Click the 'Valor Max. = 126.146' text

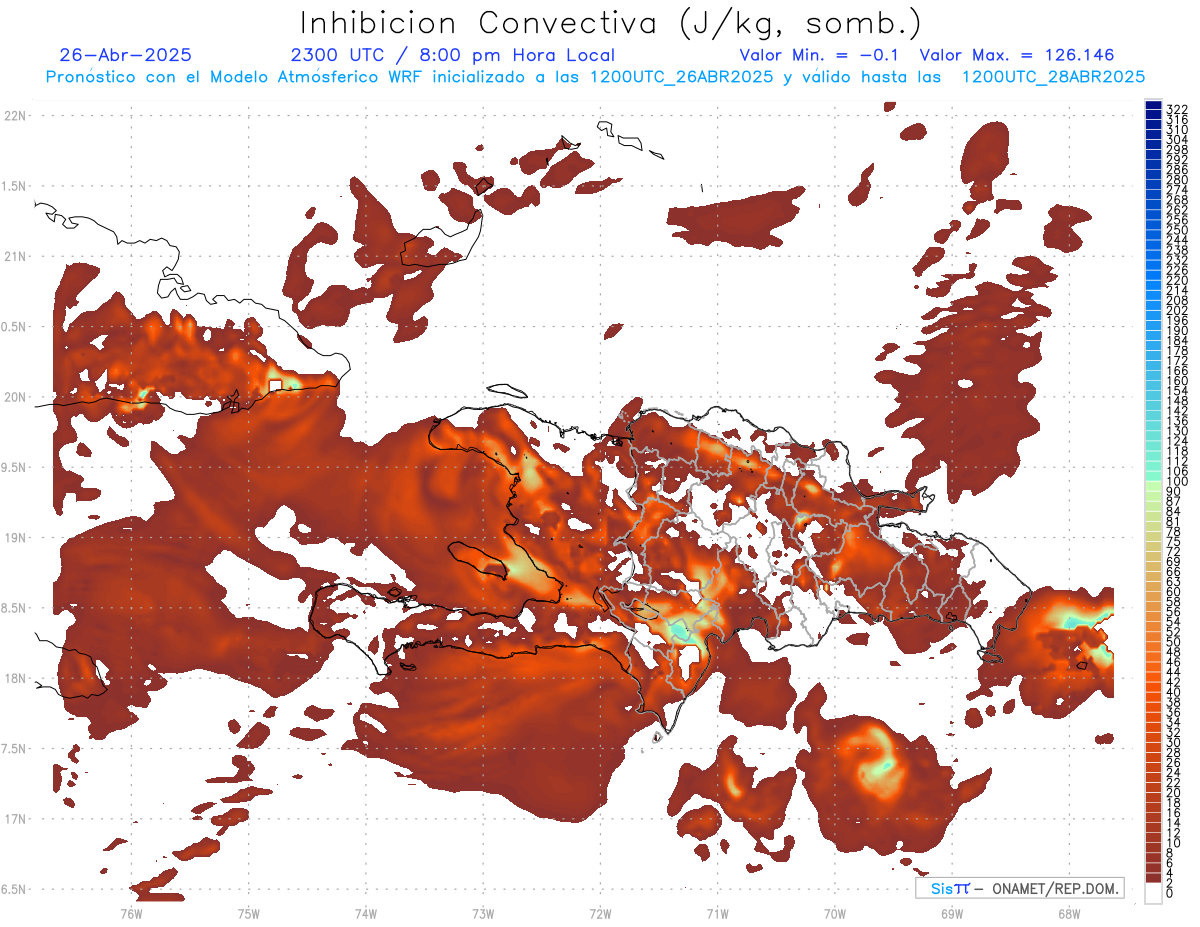[1016, 55]
